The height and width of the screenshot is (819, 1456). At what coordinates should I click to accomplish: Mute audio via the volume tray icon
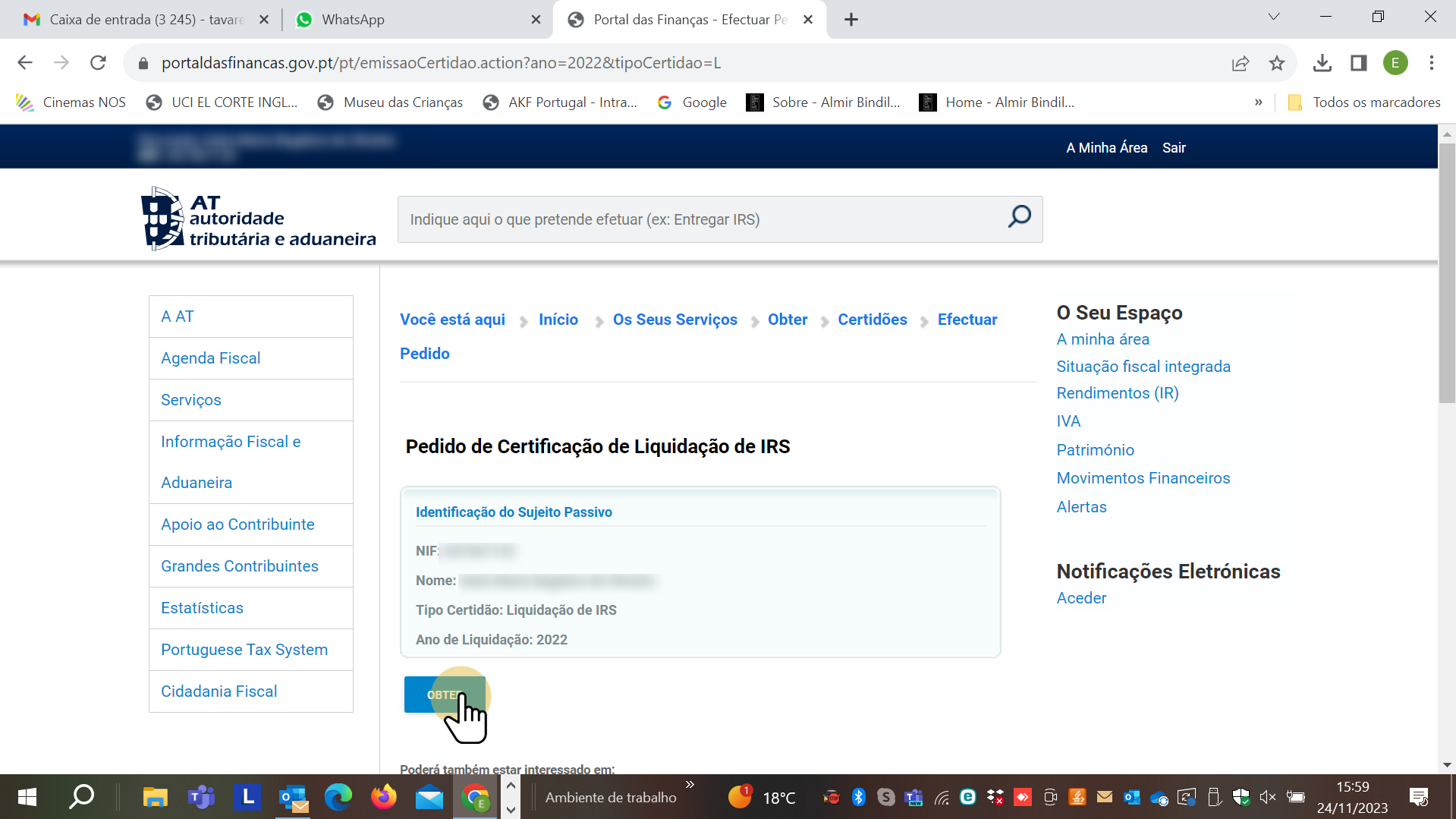(1267, 797)
